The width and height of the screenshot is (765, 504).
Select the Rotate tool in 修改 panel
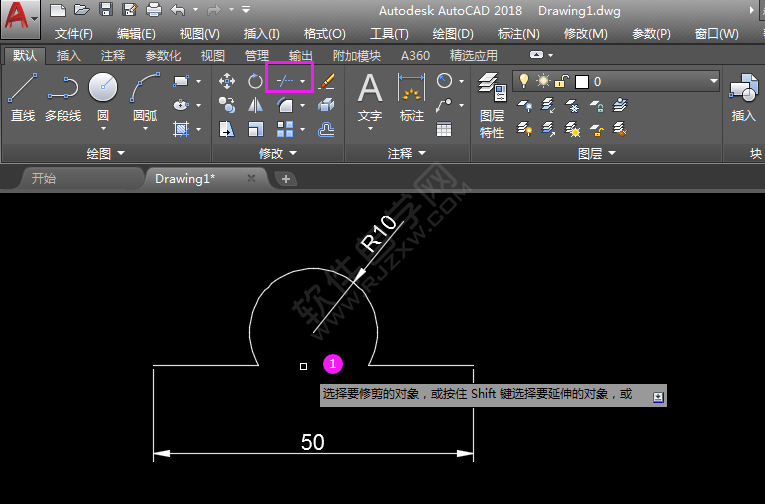[256, 80]
